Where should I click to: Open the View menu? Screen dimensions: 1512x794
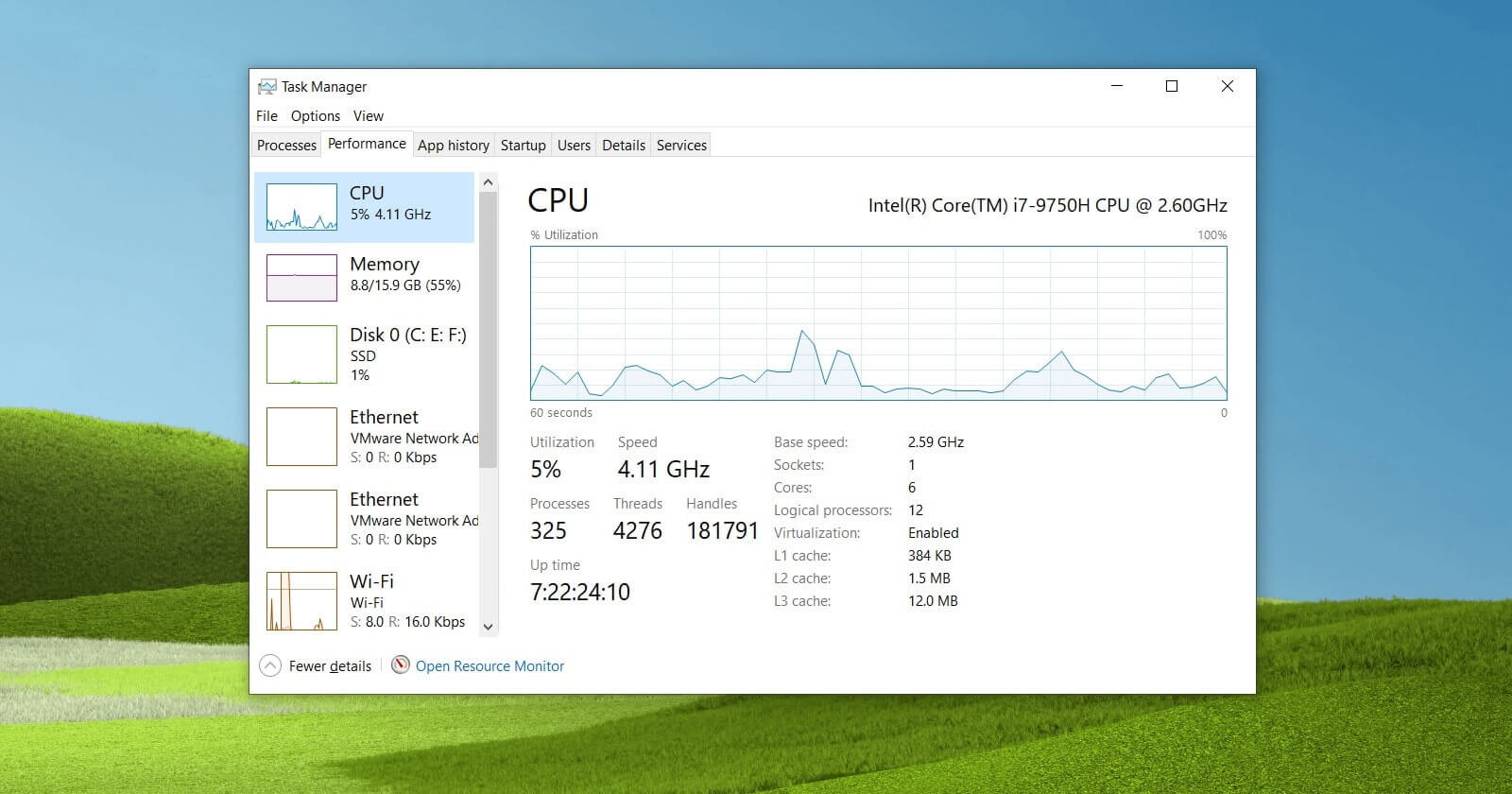click(x=369, y=115)
